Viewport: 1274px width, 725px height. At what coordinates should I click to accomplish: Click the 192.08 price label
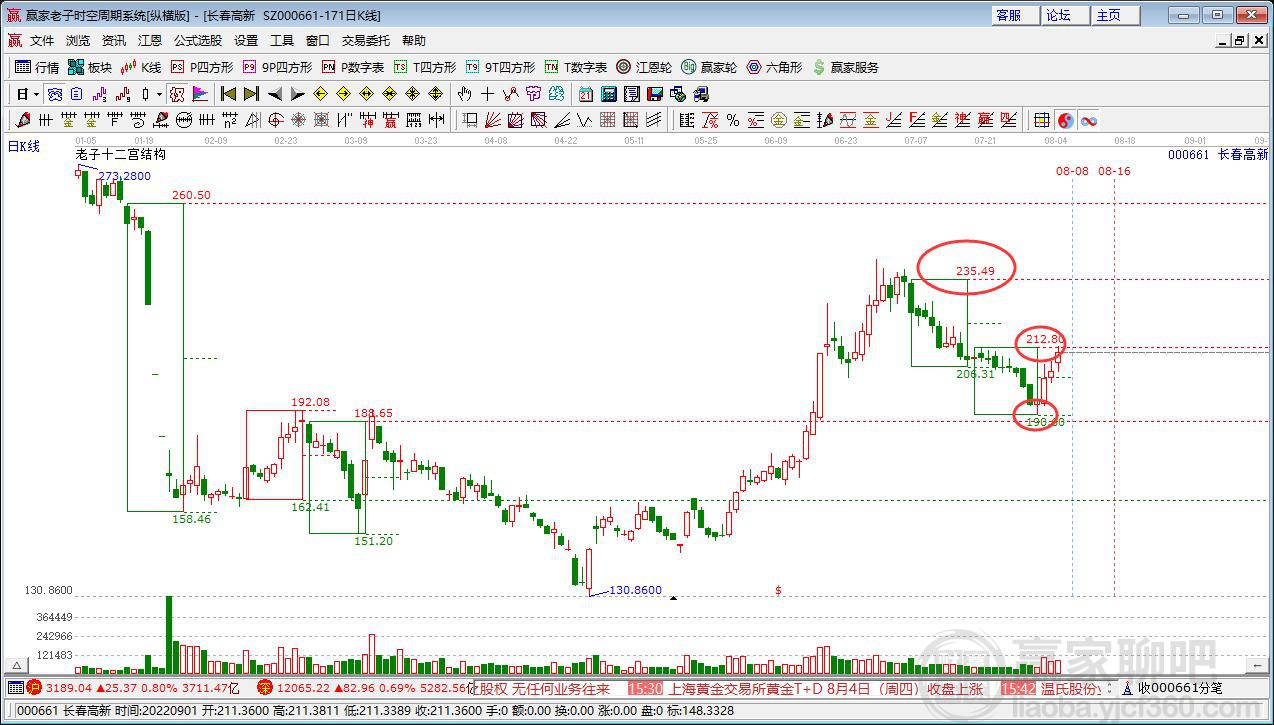311,402
